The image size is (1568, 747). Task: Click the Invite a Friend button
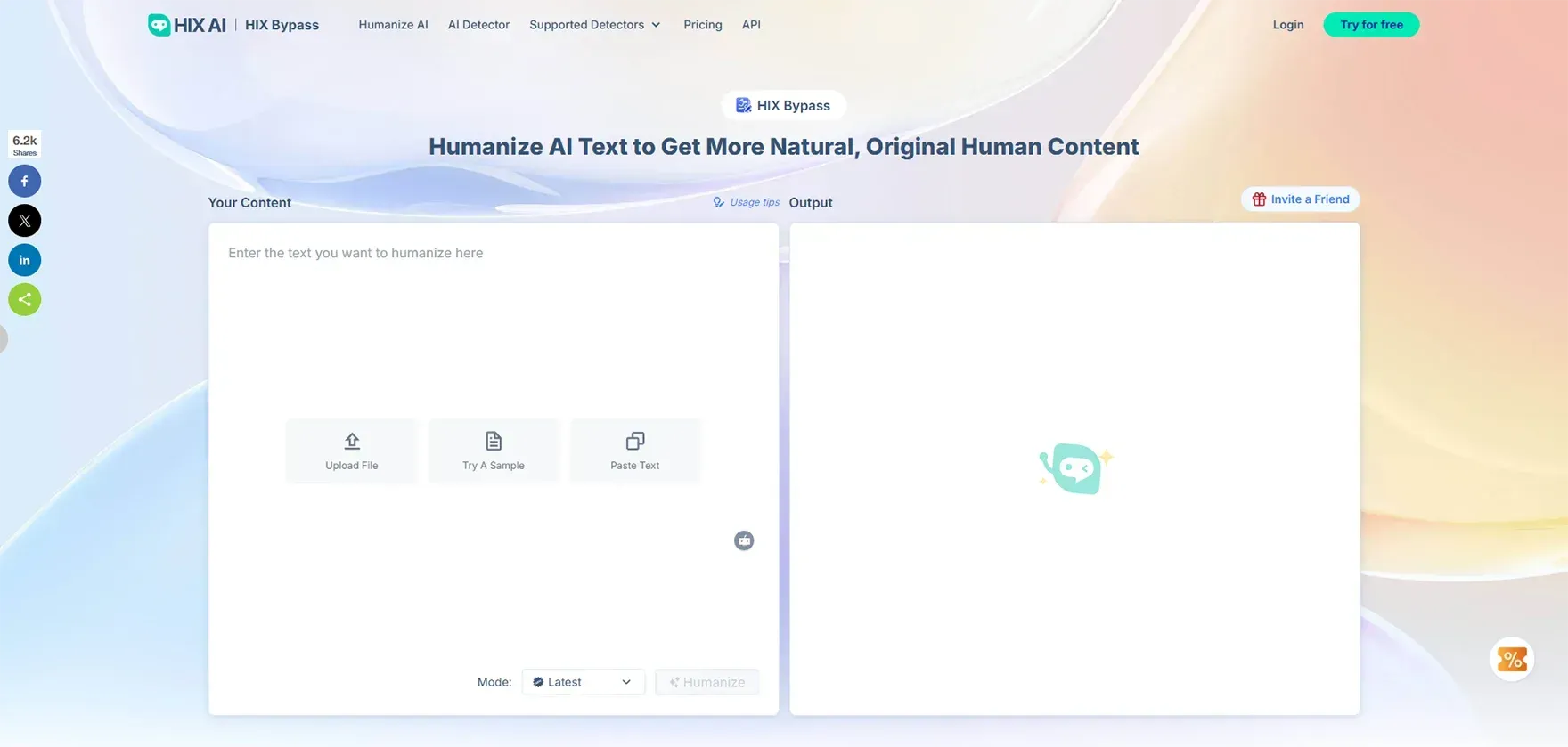click(x=1300, y=199)
